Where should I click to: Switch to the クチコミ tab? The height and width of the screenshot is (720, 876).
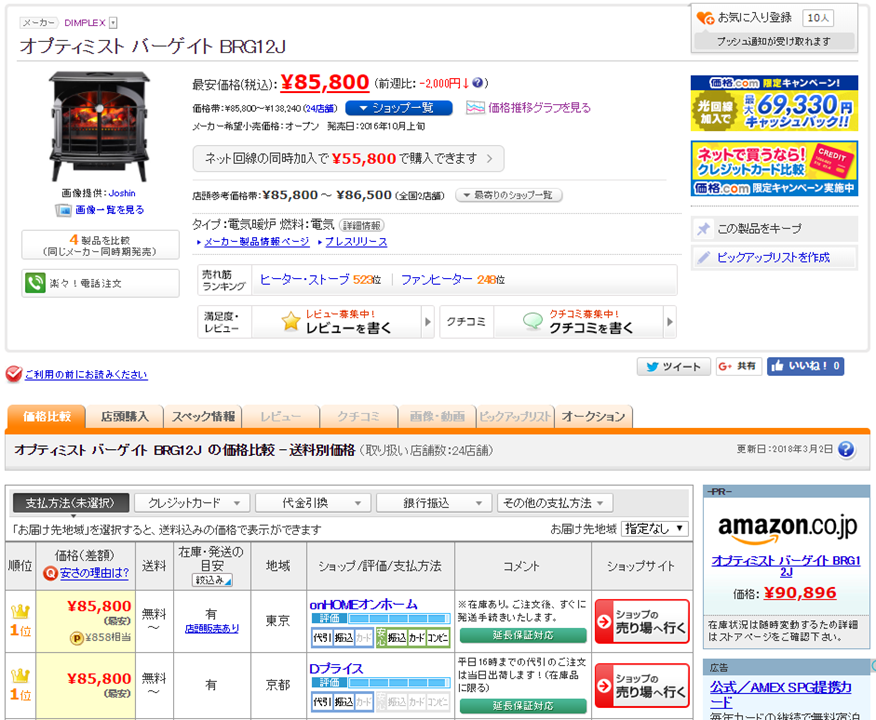359,416
